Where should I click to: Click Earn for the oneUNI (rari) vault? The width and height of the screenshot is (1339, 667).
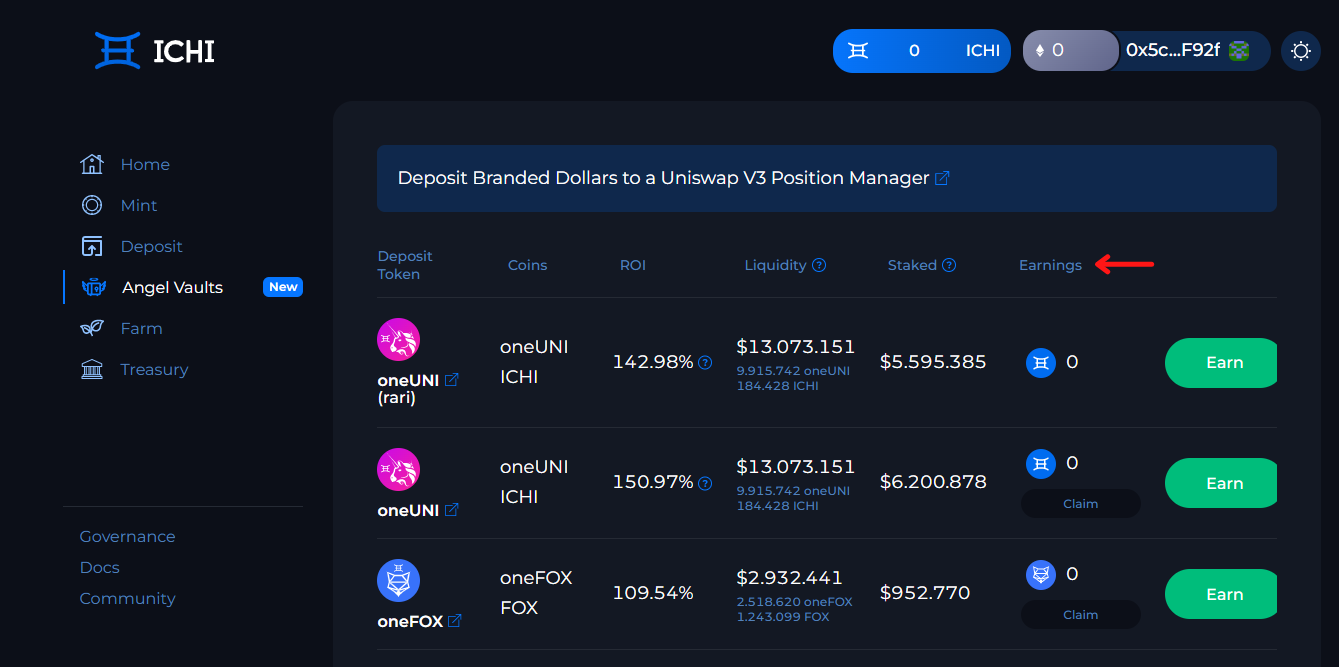click(x=1221, y=363)
